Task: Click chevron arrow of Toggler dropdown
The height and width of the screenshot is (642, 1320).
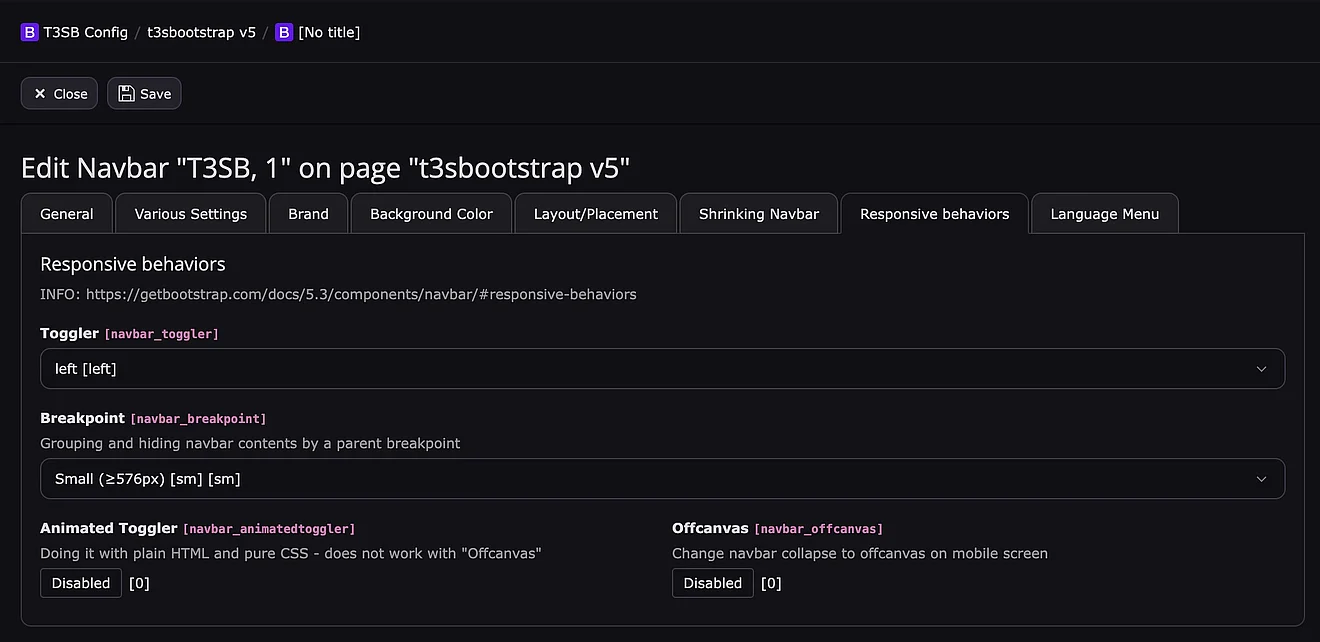Action: 1261,369
